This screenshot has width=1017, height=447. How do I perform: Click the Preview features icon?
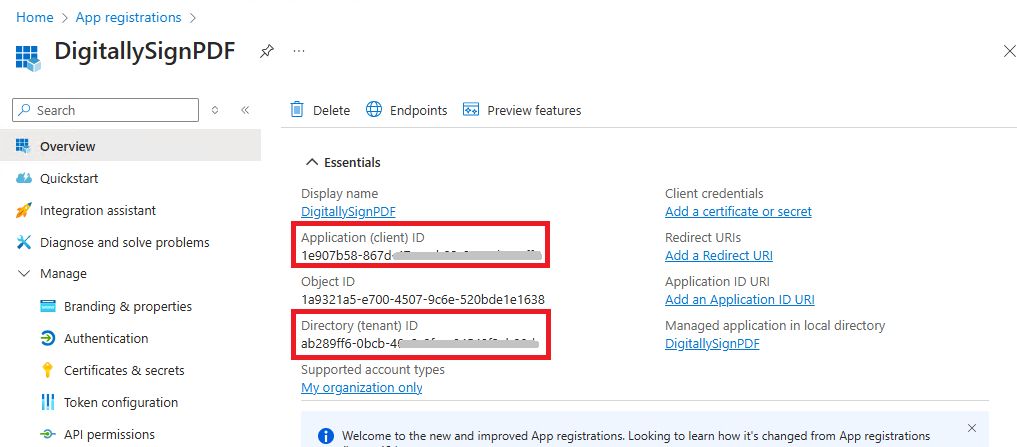(x=471, y=110)
